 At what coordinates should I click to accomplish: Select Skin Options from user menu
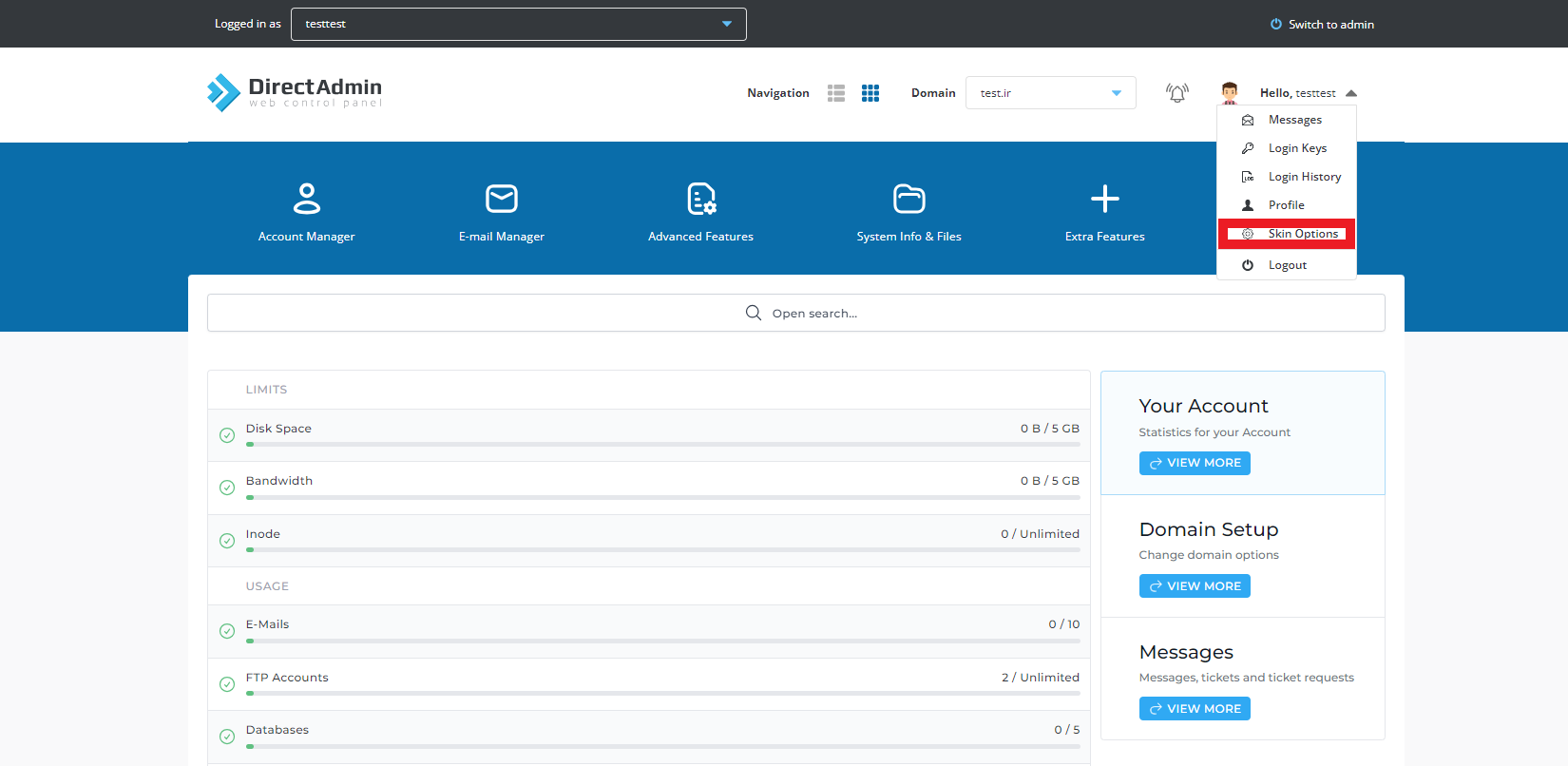coord(1302,234)
